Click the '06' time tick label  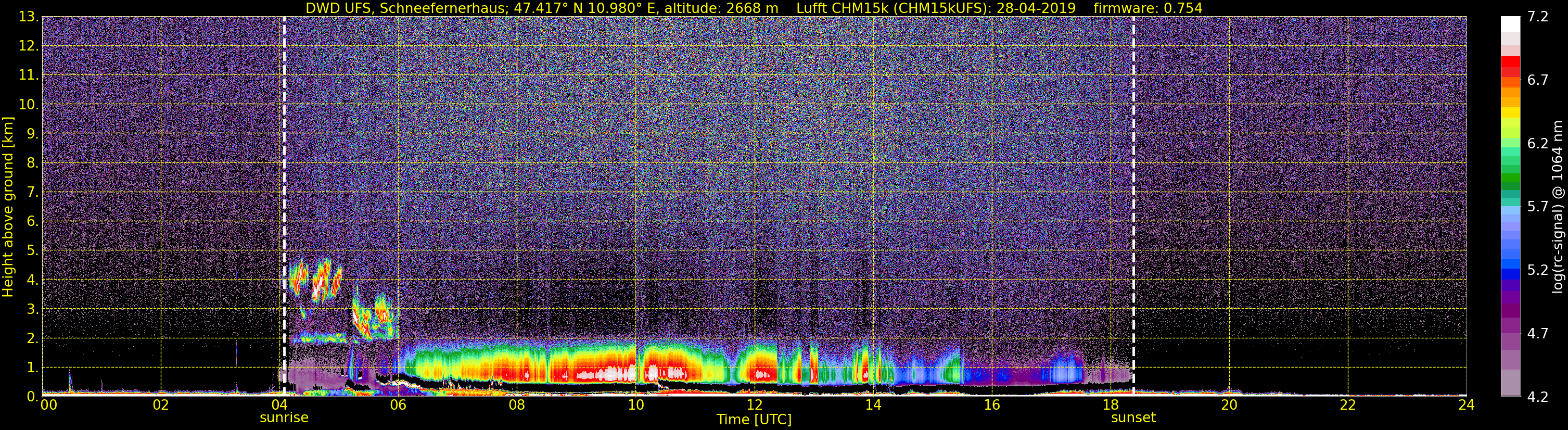coord(398,406)
